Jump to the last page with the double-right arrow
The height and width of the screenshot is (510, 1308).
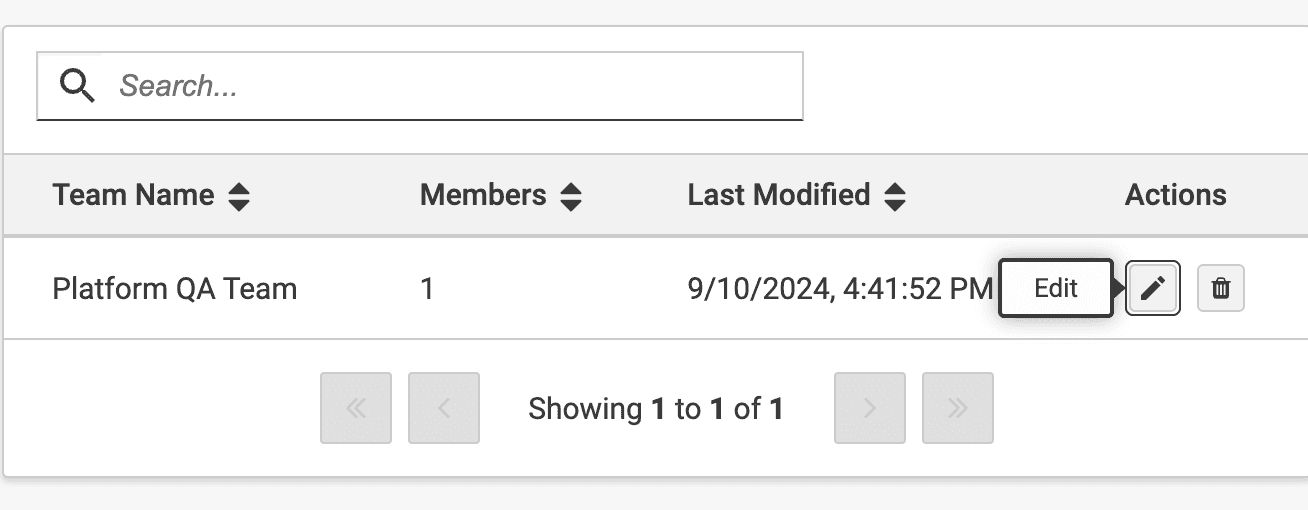958,408
